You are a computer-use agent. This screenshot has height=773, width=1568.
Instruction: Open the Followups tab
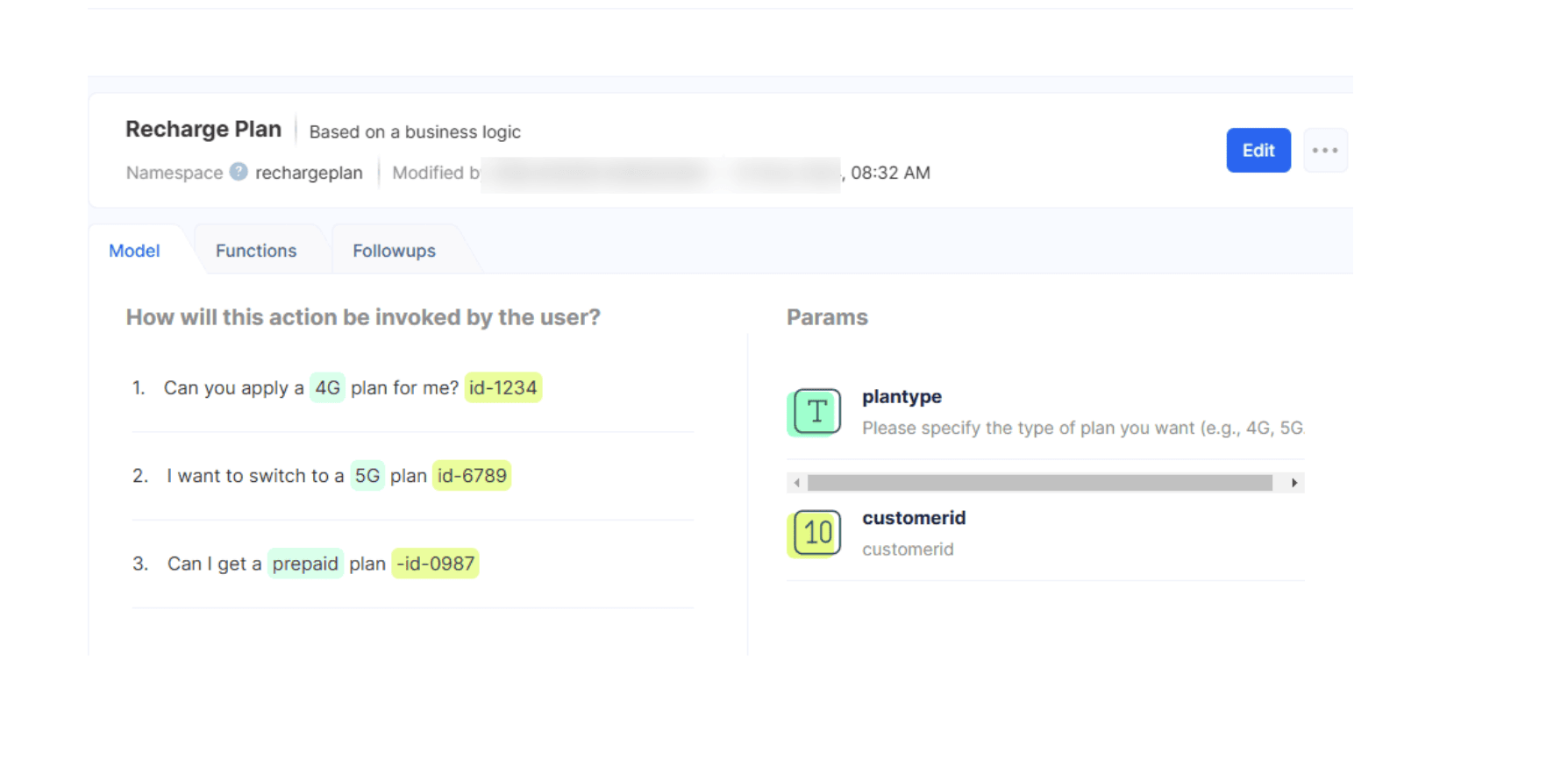pos(394,251)
